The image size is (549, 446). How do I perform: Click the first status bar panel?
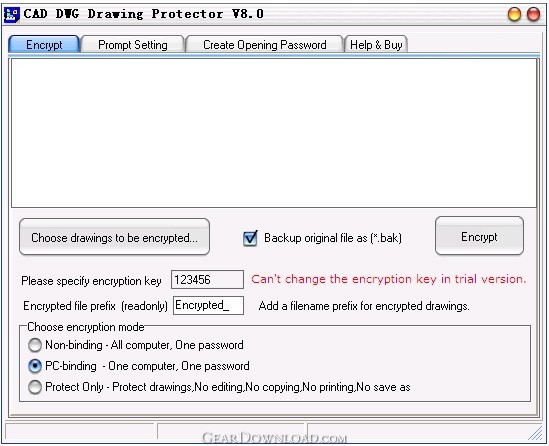[x=80, y=431]
